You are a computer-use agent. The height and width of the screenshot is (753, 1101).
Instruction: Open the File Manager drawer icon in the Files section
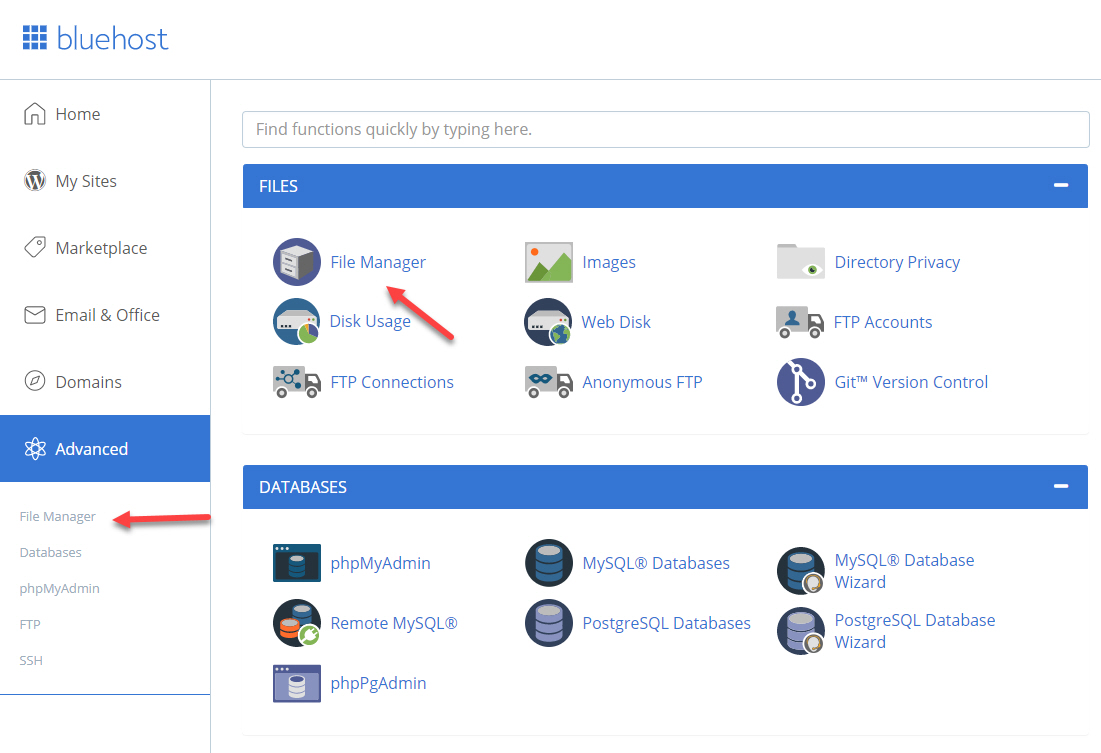pyautogui.click(x=297, y=262)
